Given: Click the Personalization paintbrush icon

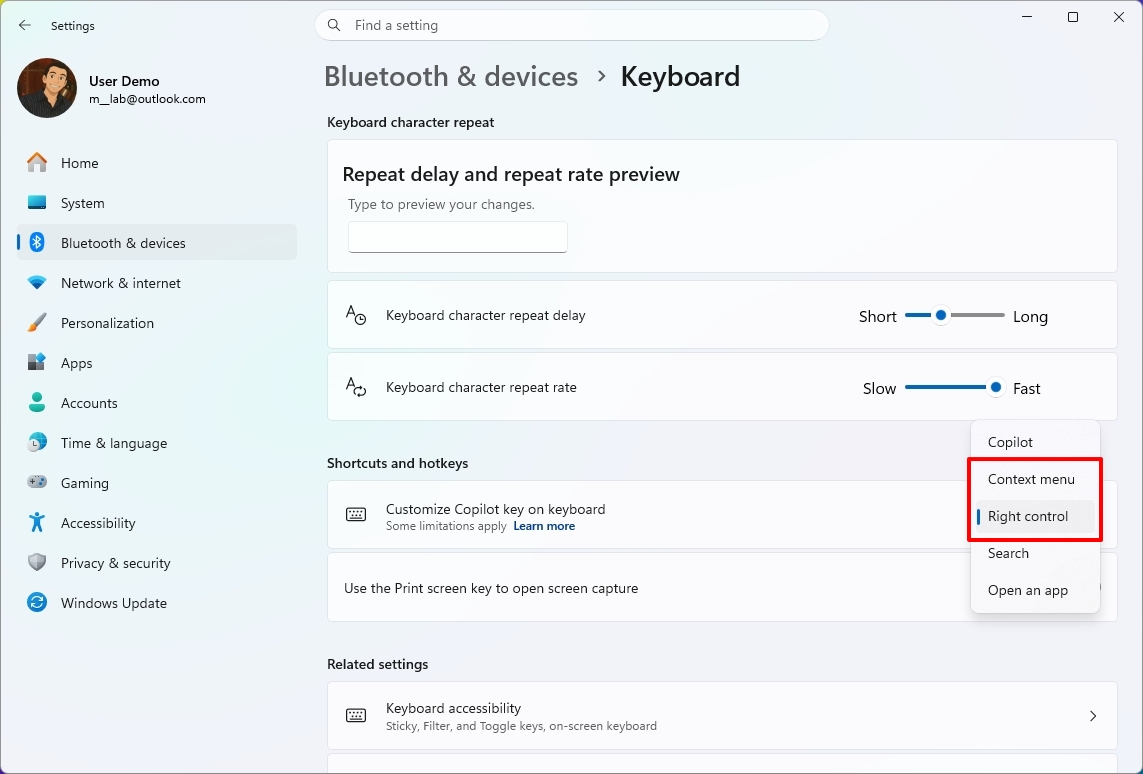Looking at the screenshot, I should (x=37, y=323).
